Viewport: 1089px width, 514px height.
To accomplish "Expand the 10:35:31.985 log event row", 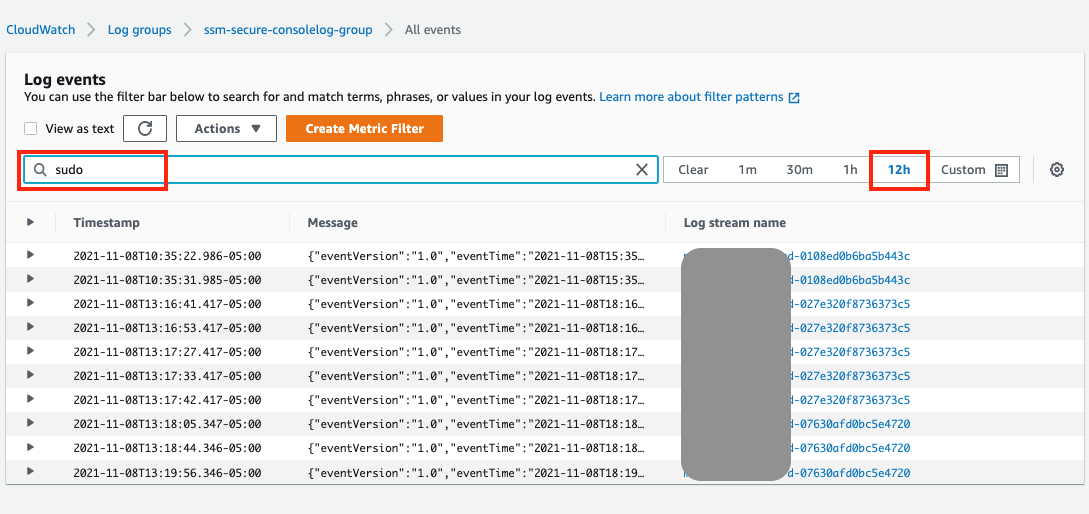I will [x=30, y=279].
